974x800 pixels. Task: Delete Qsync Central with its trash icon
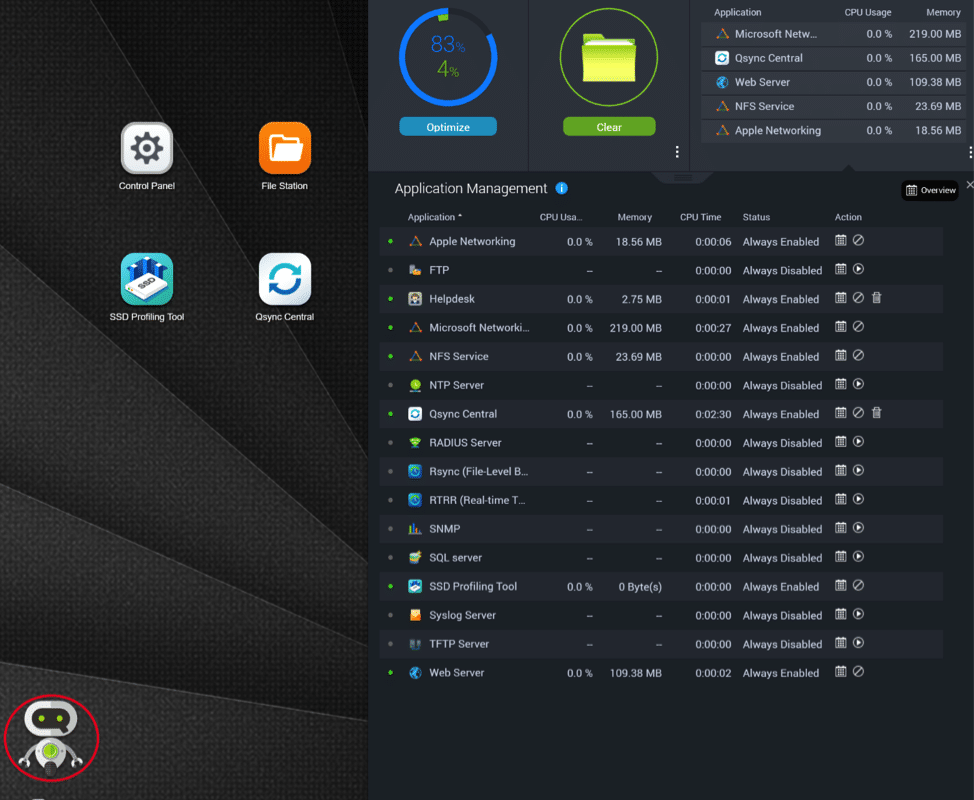876,412
